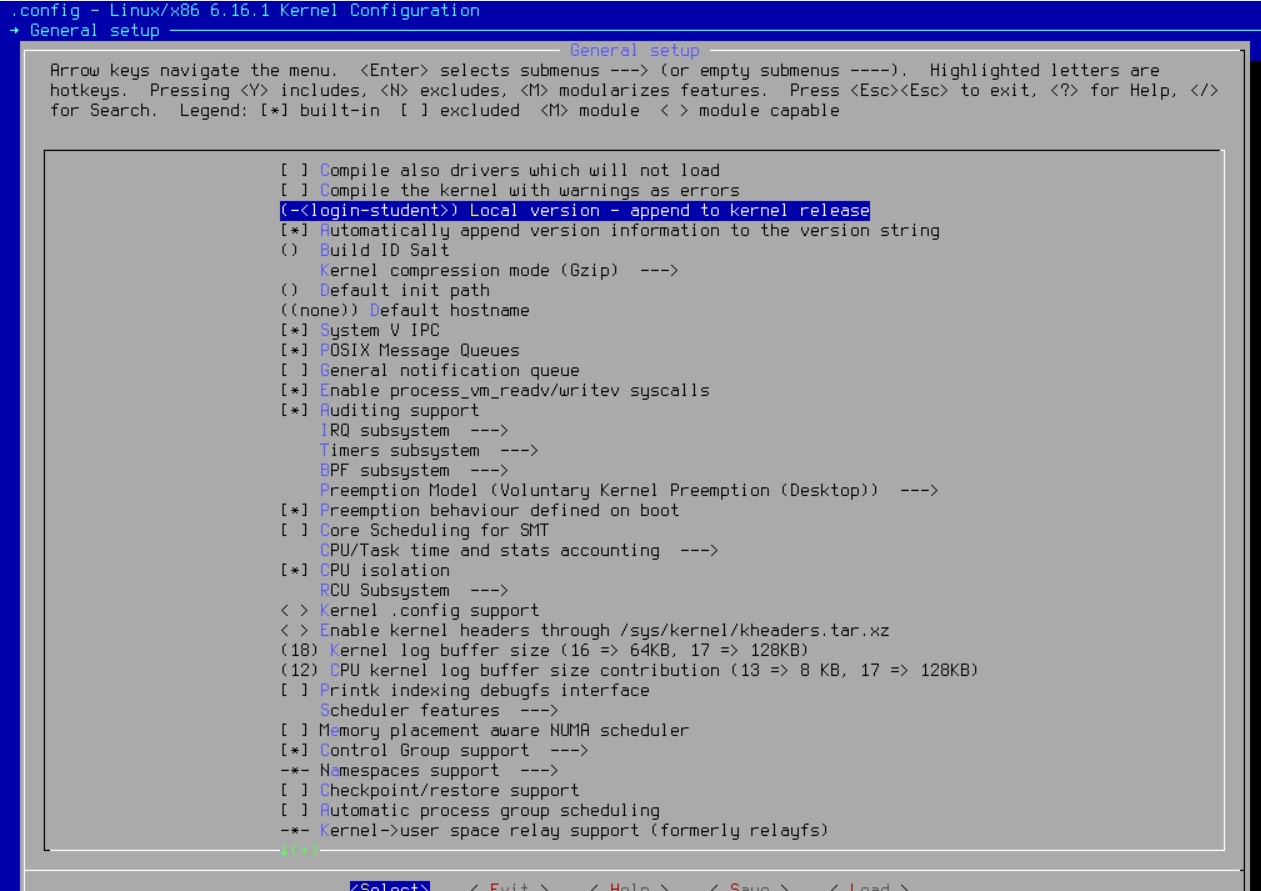Open RCU Subsystem submenu
The width and height of the screenshot is (1261, 891).
415,590
